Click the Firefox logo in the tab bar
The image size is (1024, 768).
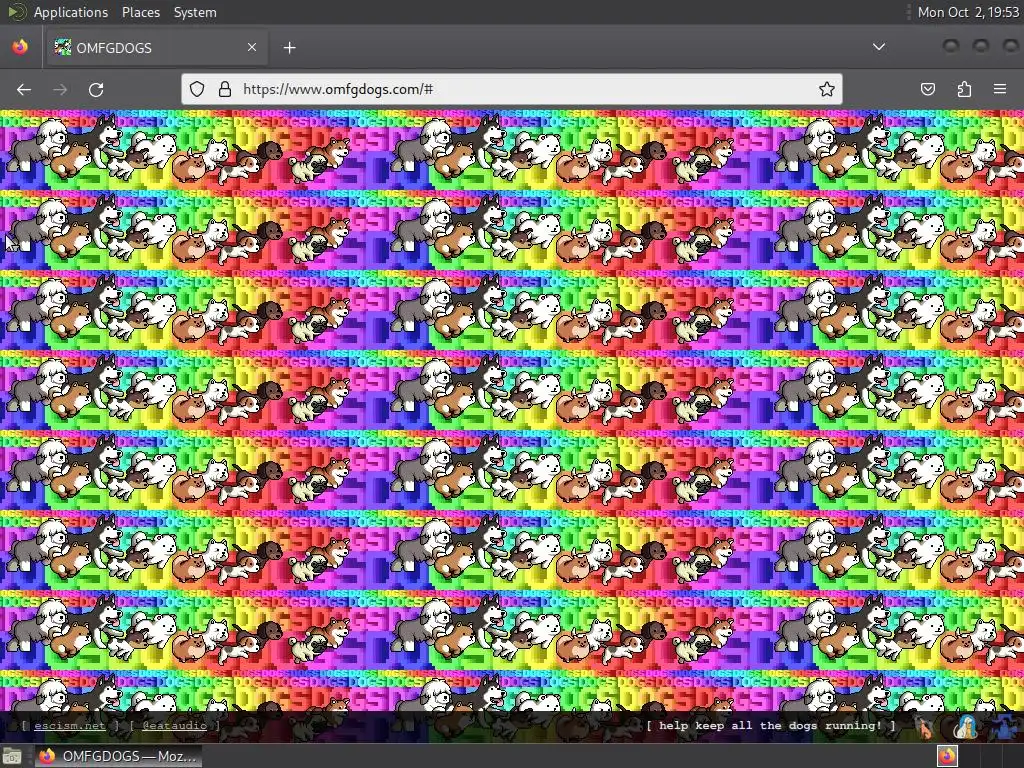(20, 47)
